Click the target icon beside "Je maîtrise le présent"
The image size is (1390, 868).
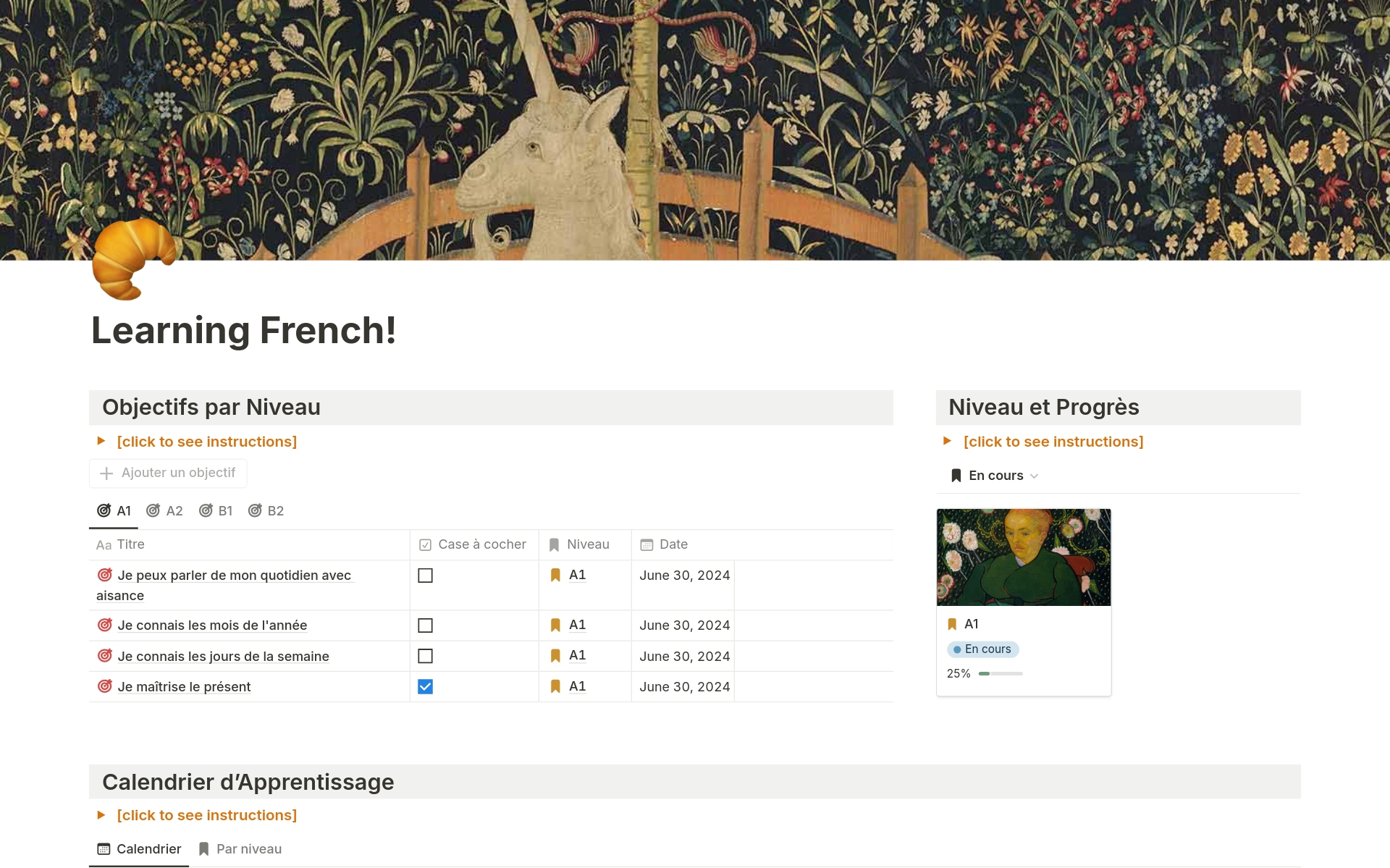pyautogui.click(x=104, y=686)
